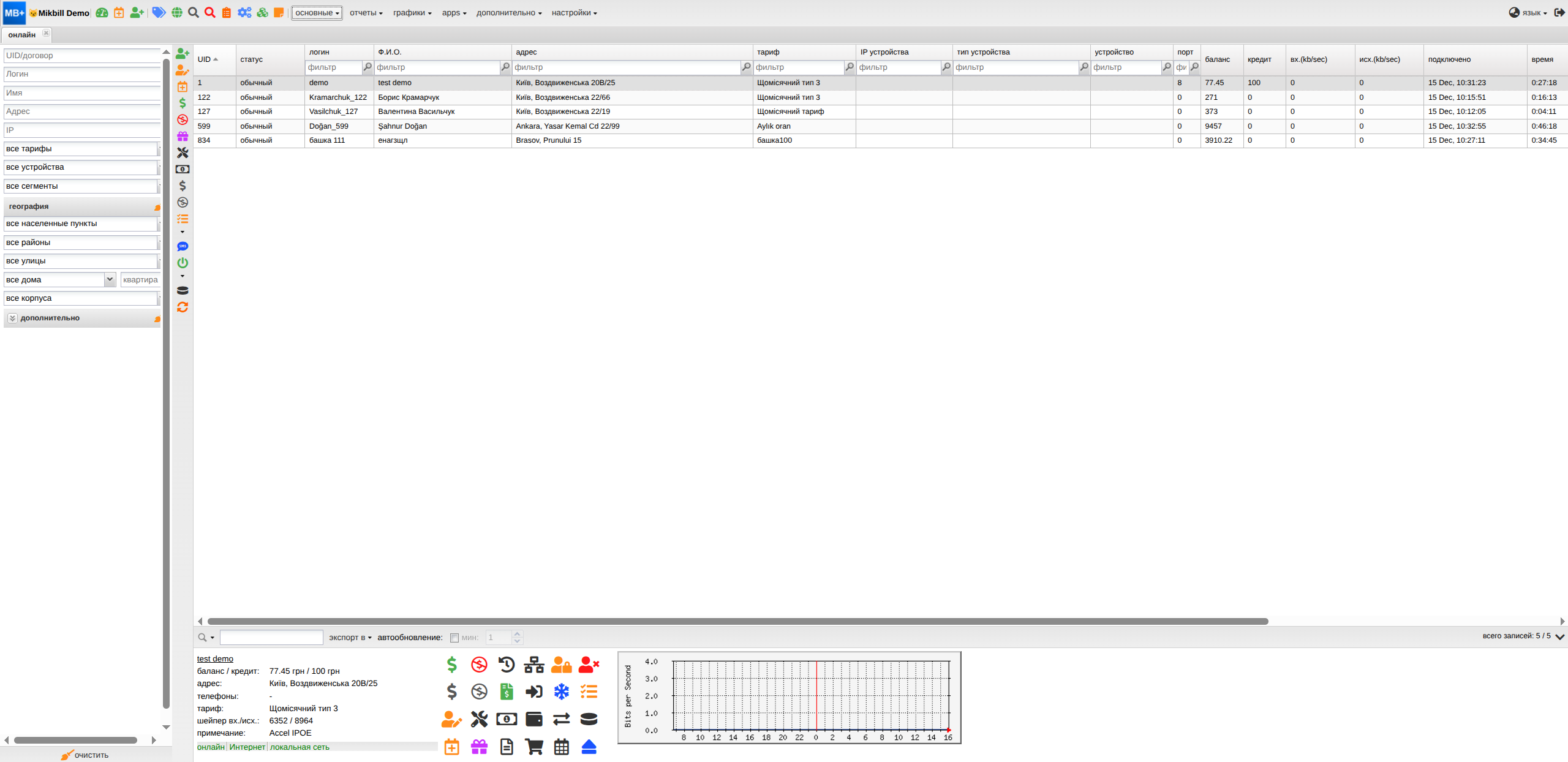Click the red delete user icon
The image size is (1568, 762).
(x=588, y=664)
